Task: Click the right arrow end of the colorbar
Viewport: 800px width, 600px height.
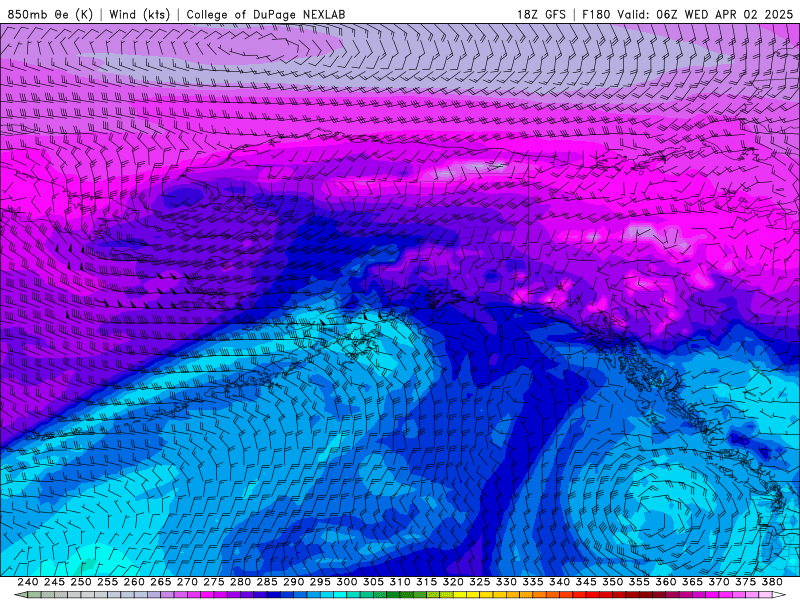Action: pyautogui.click(x=780, y=595)
